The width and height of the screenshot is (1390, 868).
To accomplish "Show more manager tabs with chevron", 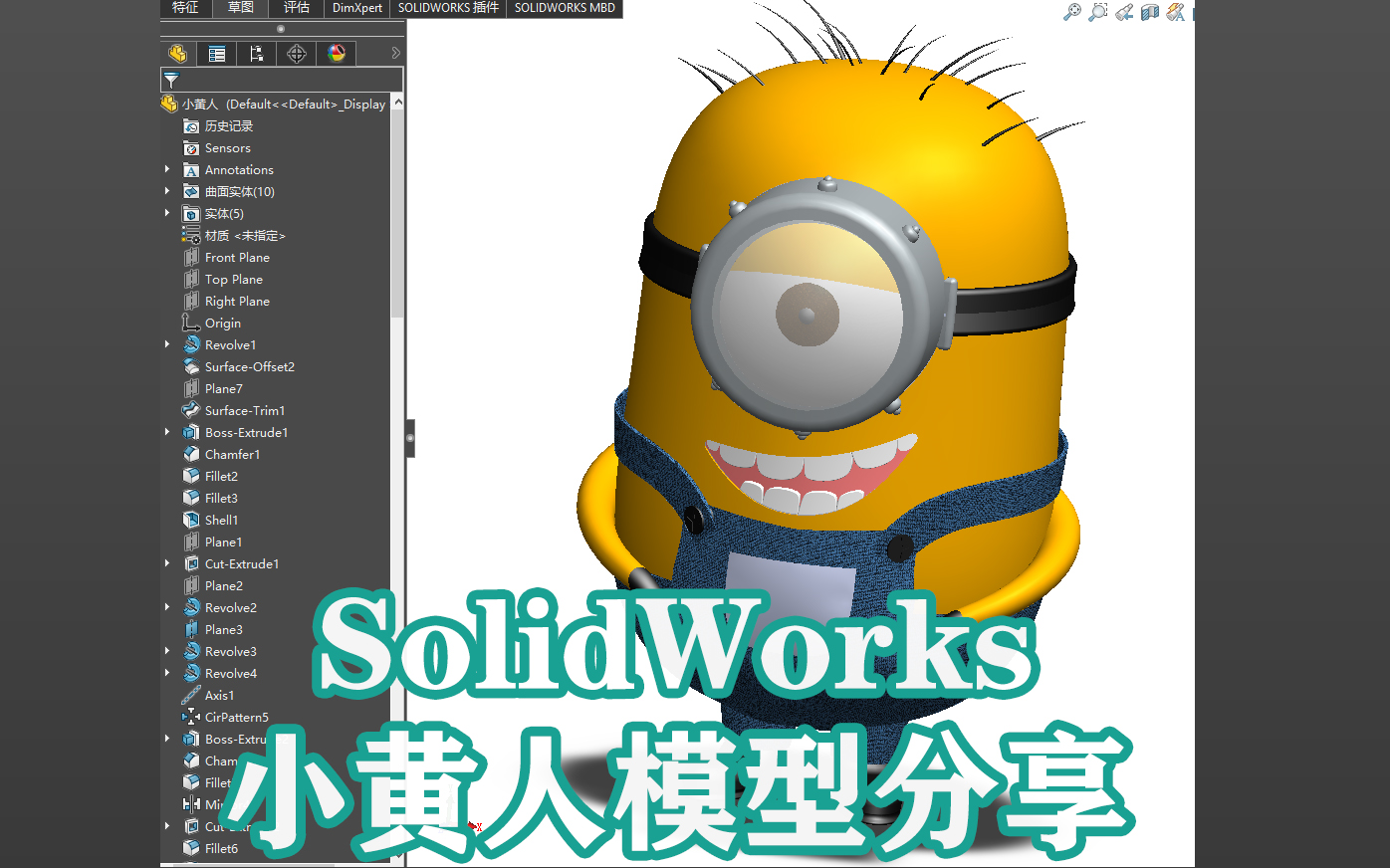I will point(395,54).
